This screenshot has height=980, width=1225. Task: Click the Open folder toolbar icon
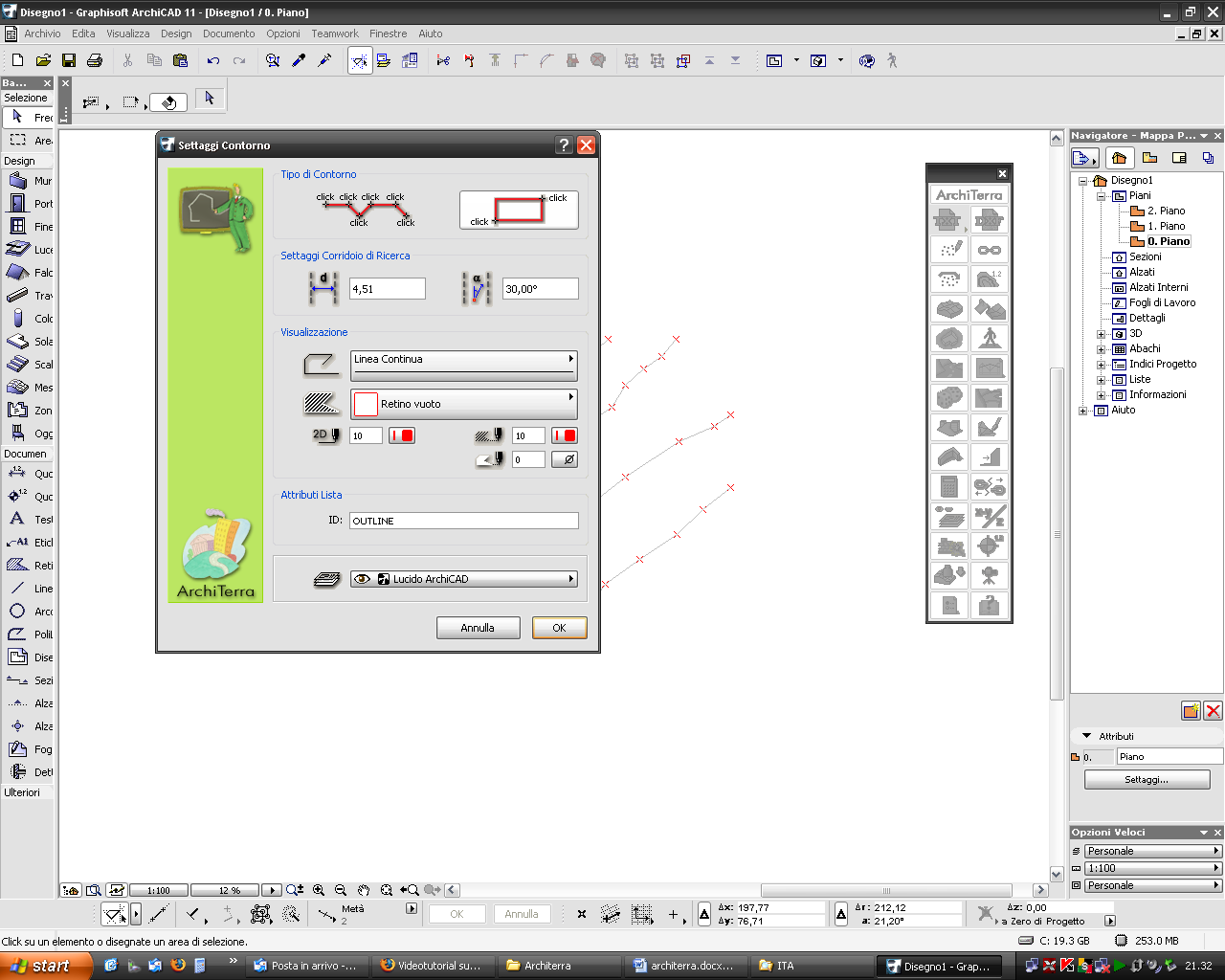pos(43,60)
